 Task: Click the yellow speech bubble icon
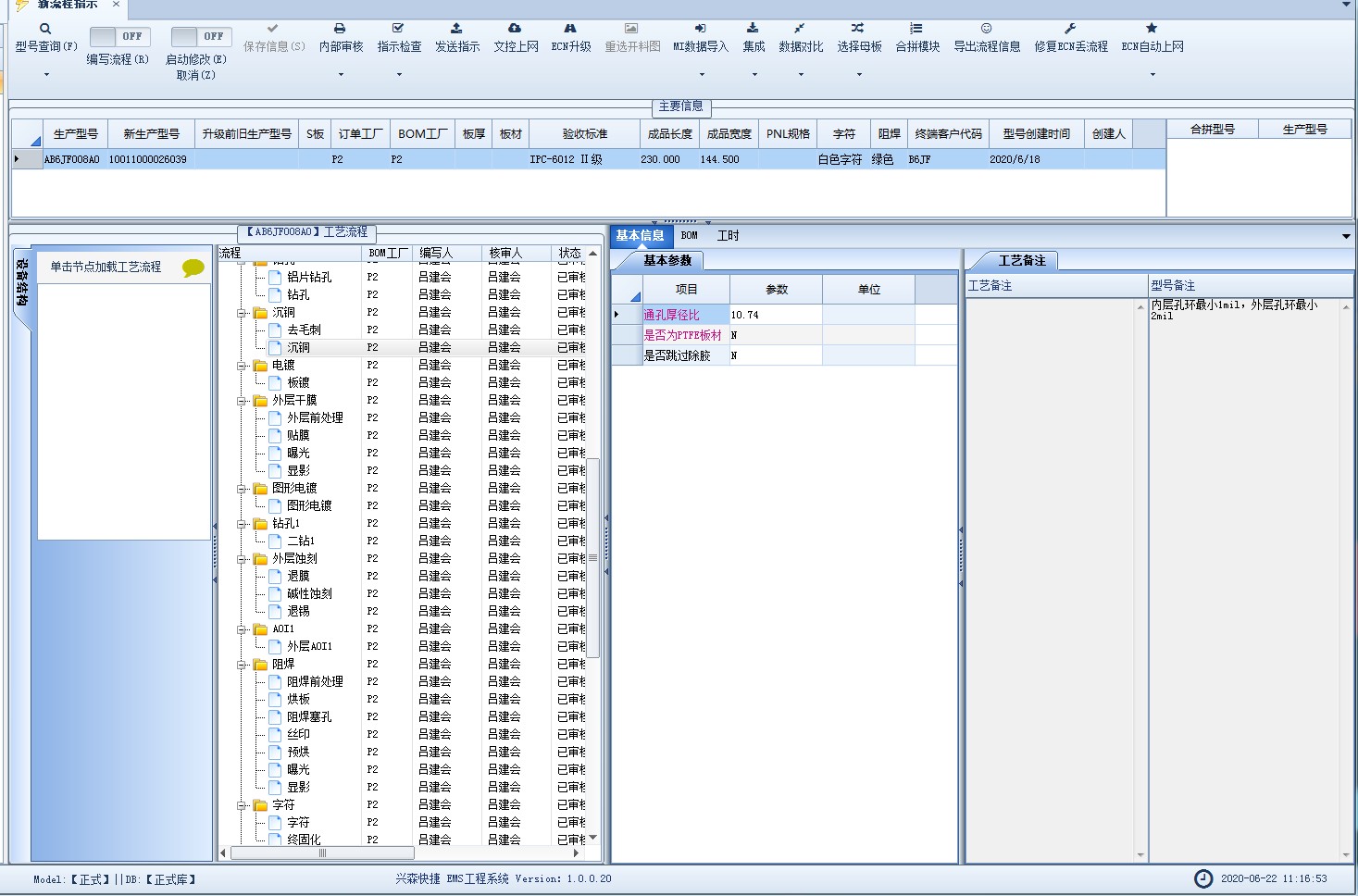[193, 268]
